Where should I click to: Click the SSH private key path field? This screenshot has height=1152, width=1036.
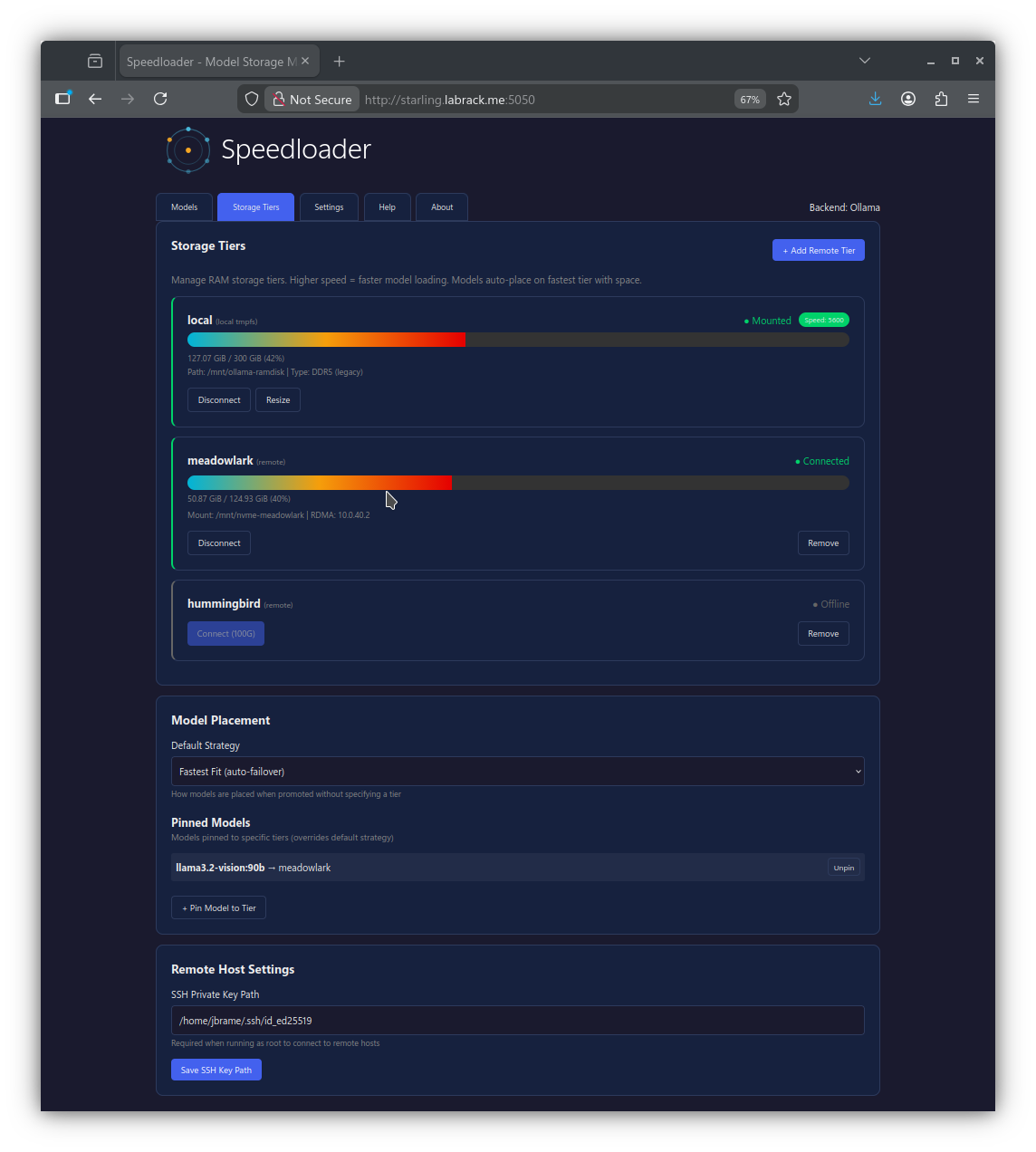[x=517, y=1020]
